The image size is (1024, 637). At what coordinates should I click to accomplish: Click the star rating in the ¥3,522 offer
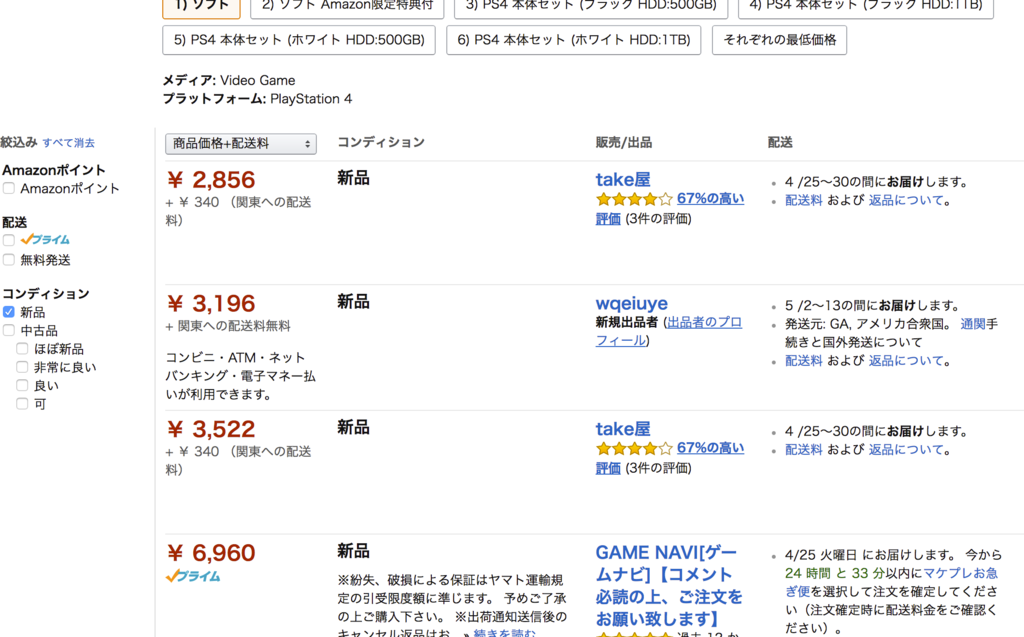pos(633,449)
